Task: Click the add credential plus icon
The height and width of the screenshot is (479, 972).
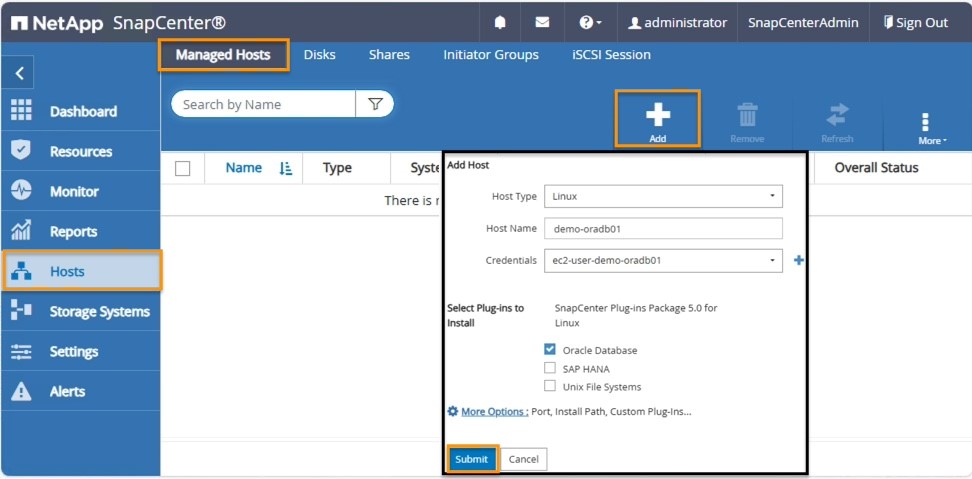Action: (798, 260)
